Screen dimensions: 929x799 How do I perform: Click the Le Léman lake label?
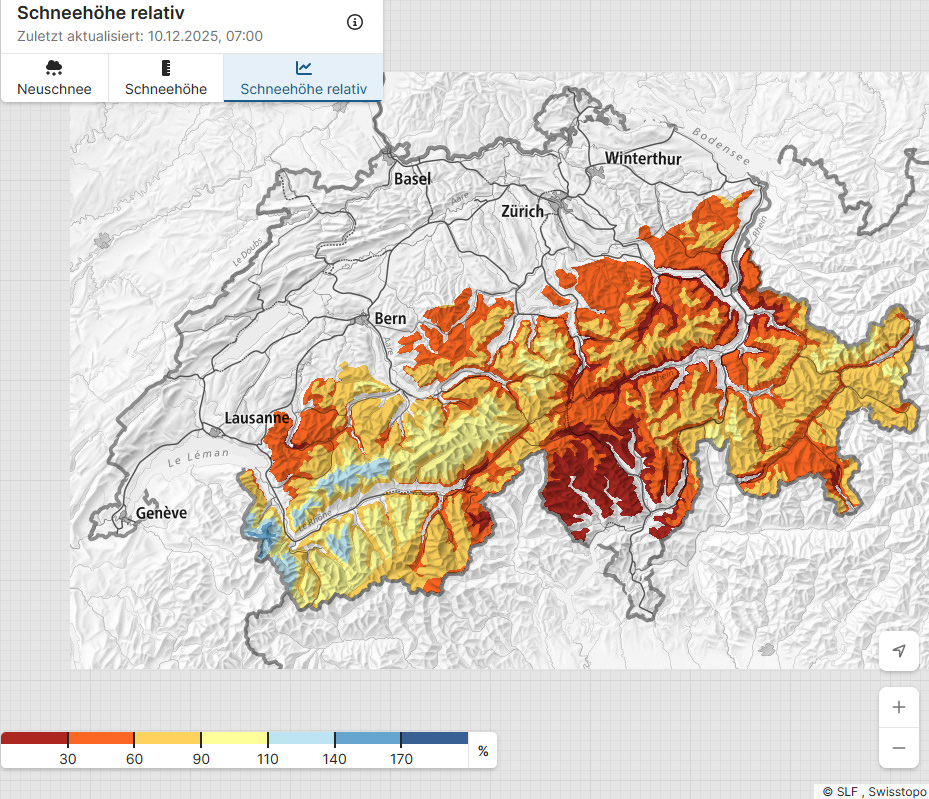point(198,457)
